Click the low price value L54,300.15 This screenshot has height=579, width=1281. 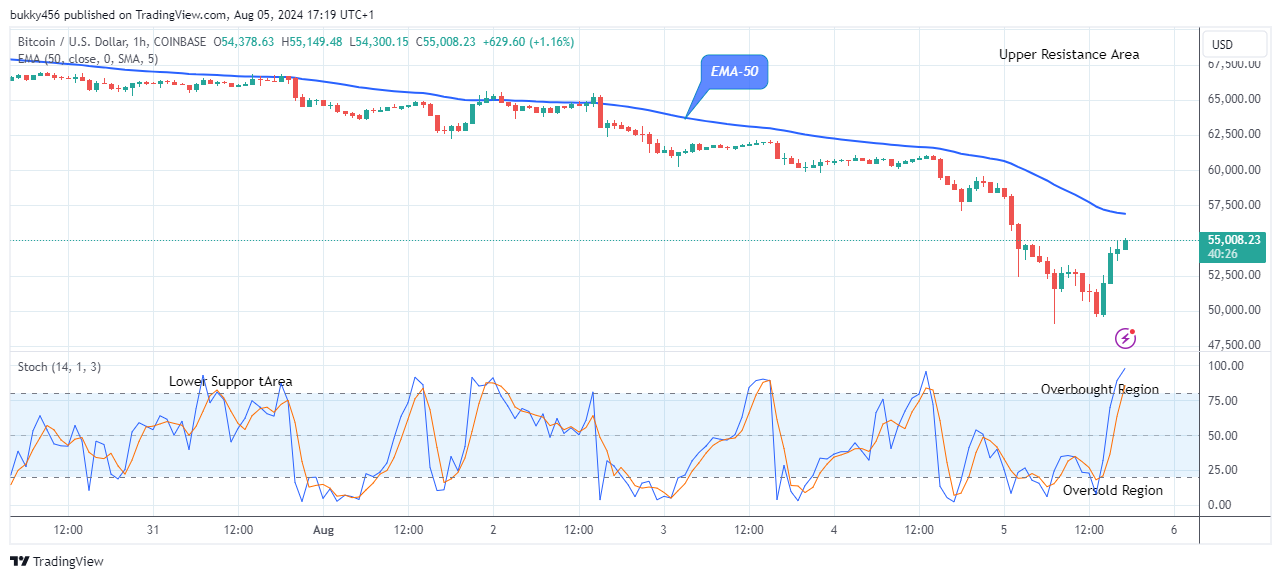[x=381, y=42]
